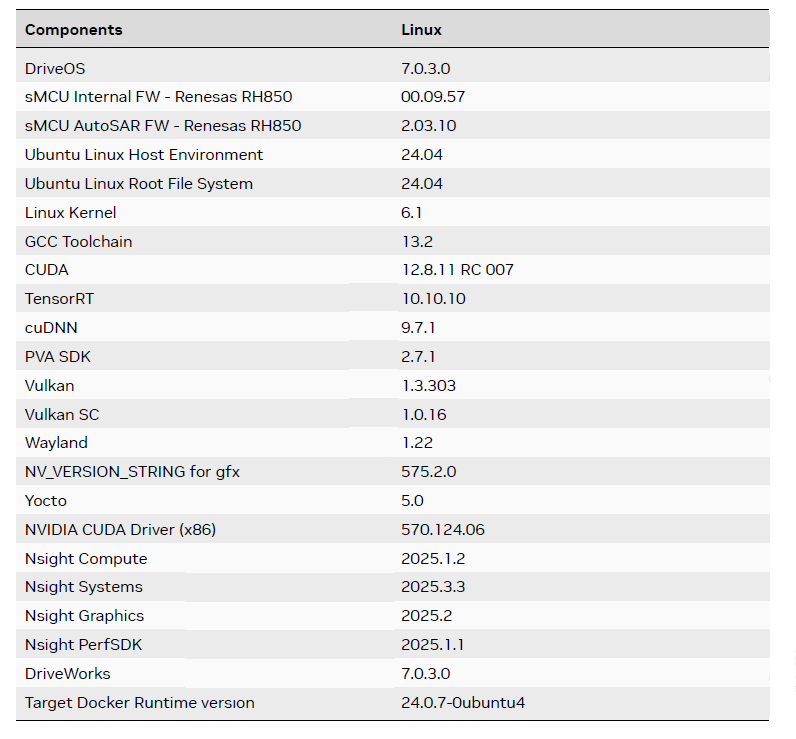Select the Ubuntu Linux Root File System cell
This screenshot has height=739, width=796.
click(x=139, y=184)
